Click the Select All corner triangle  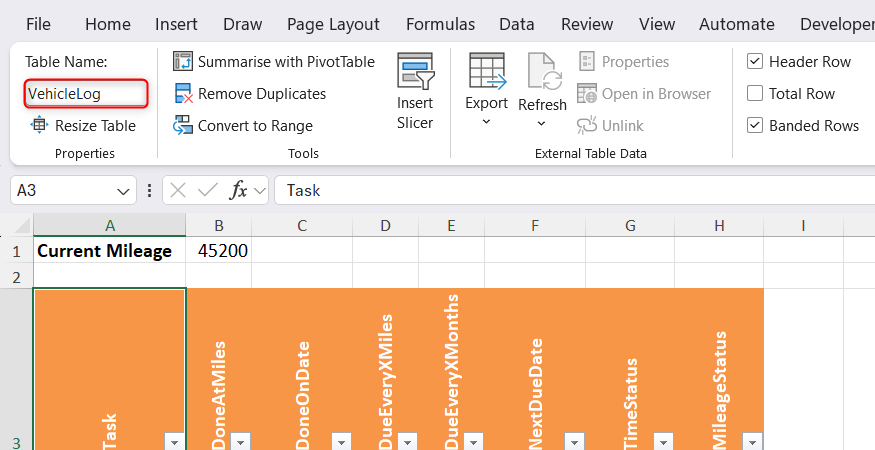click(21, 226)
